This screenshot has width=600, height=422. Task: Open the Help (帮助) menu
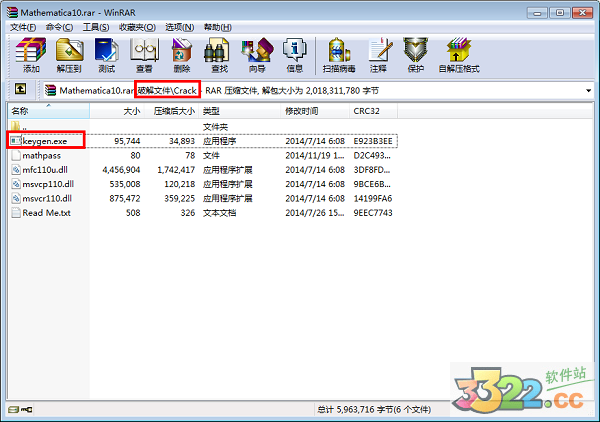pos(217,27)
